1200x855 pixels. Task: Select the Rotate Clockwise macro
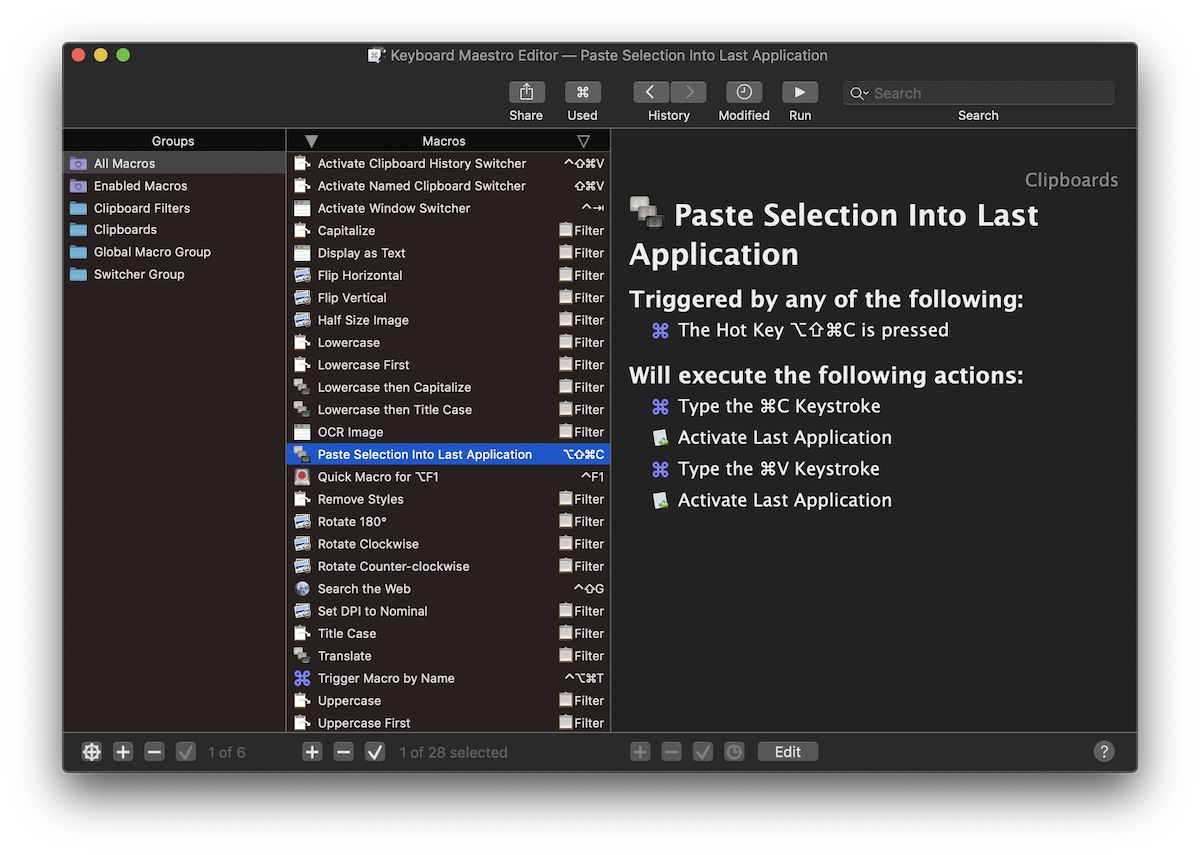(448, 544)
